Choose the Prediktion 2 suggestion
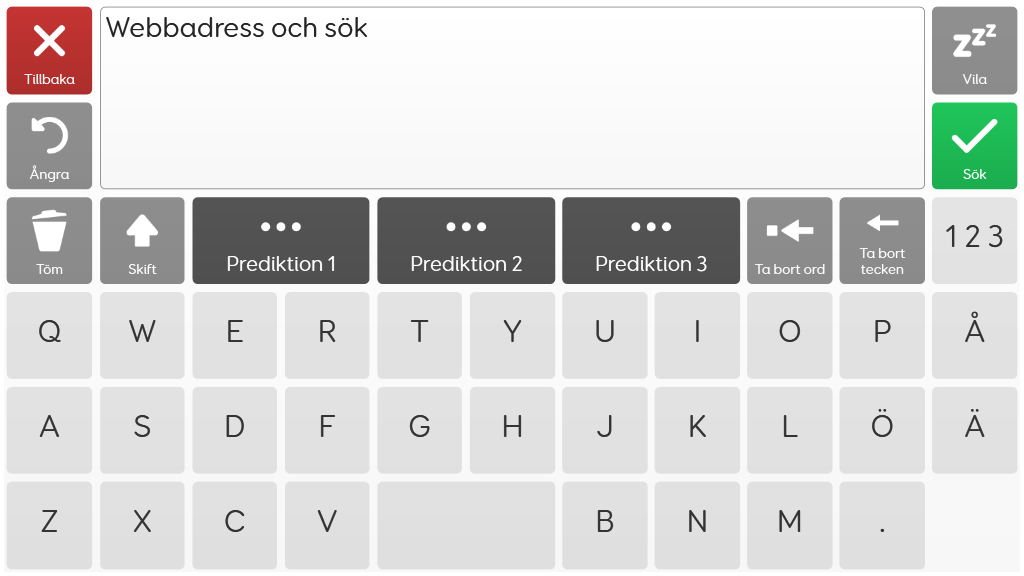The width and height of the screenshot is (1024, 576). point(466,240)
